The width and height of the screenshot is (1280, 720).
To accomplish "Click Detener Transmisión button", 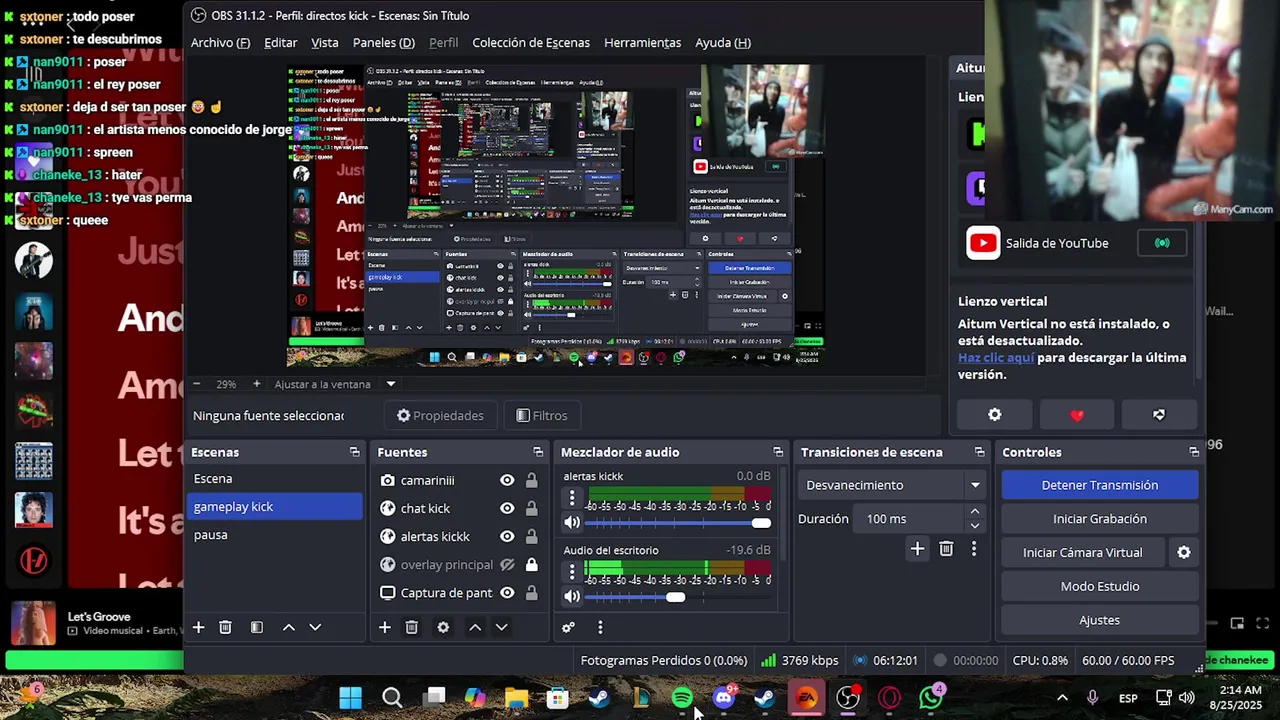I will 1100,485.
